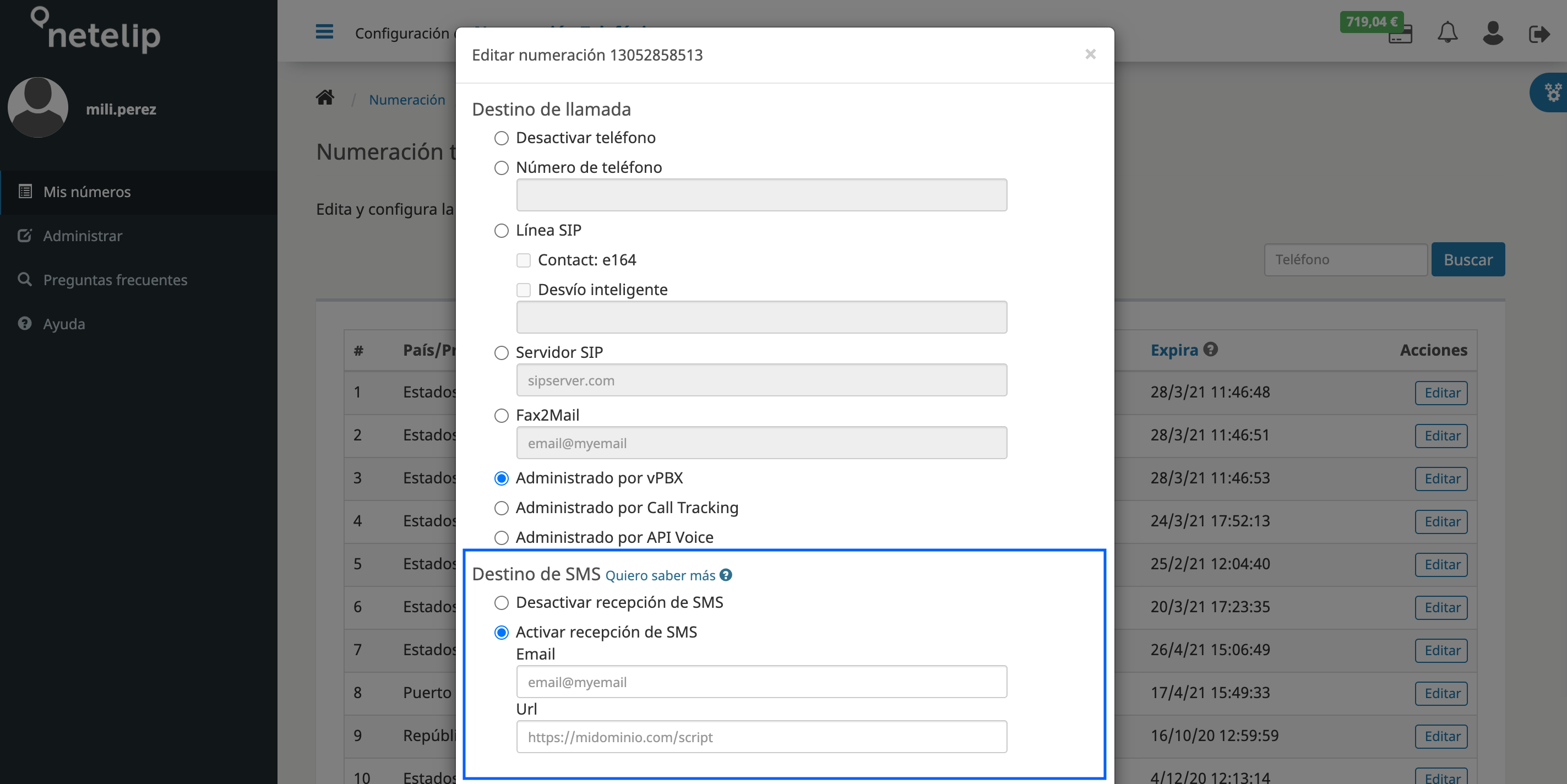Image resolution: width=1567 pixels, height=784 pixels.
Task: Select Desactivar teléfono radio option
Action: (x=500, y=138)
